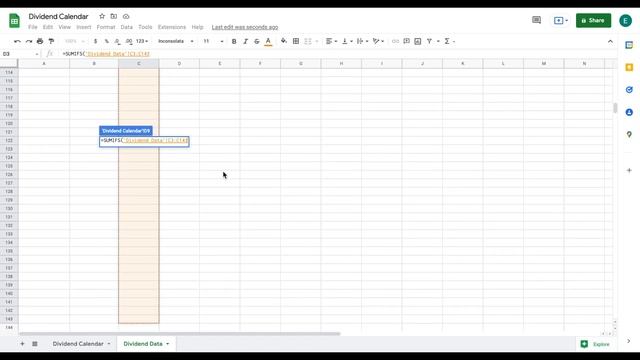Open Calendar in the side panel
640x360 pixels.
tap(629, 45)
